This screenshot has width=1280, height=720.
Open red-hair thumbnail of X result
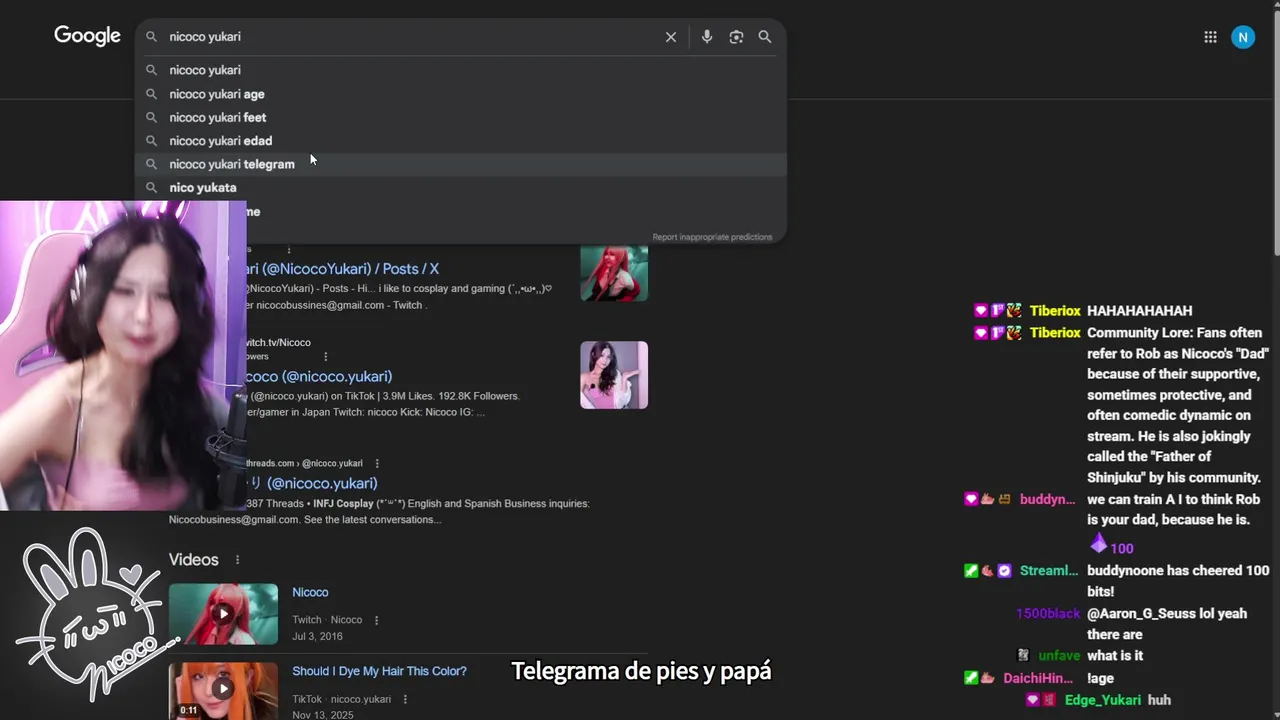tap(614, 272)
